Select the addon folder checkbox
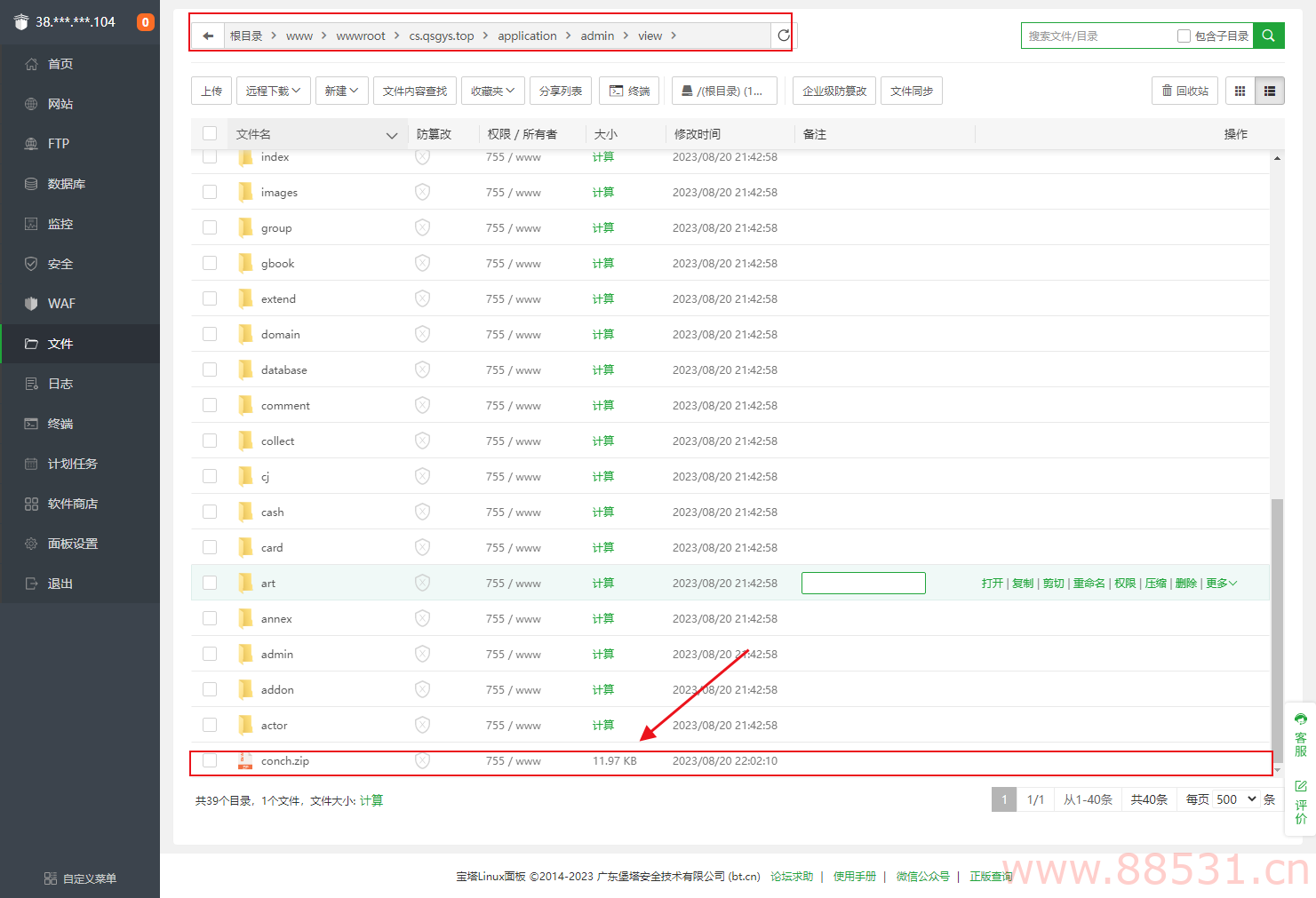The height and width of the screenshot is (898, 1316). 210,689
